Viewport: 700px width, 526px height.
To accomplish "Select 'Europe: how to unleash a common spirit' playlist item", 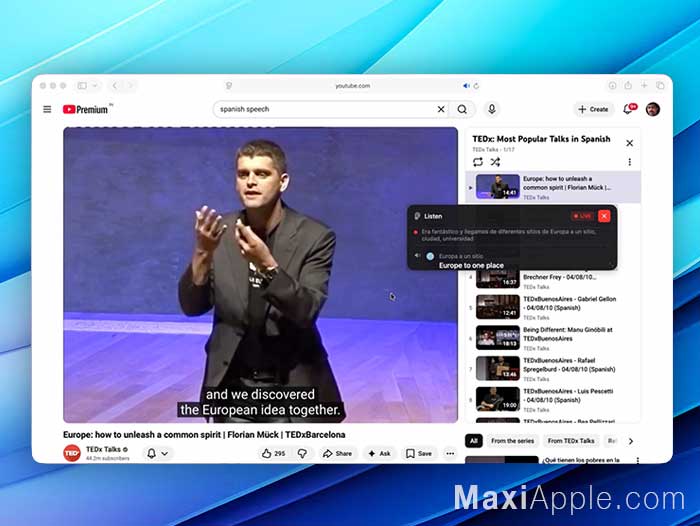I will coord(553,187).
